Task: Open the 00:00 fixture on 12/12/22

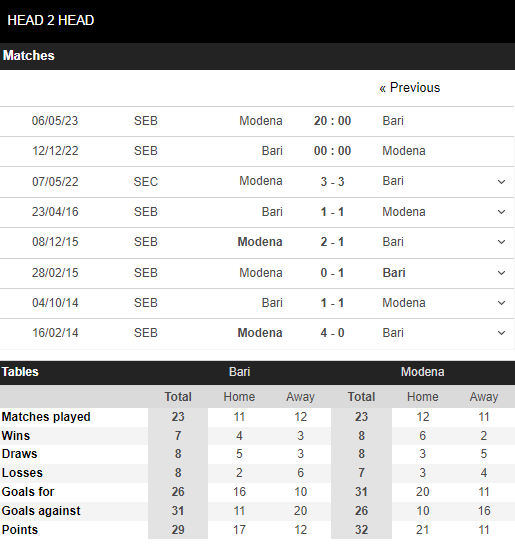Action: [332, 151]
